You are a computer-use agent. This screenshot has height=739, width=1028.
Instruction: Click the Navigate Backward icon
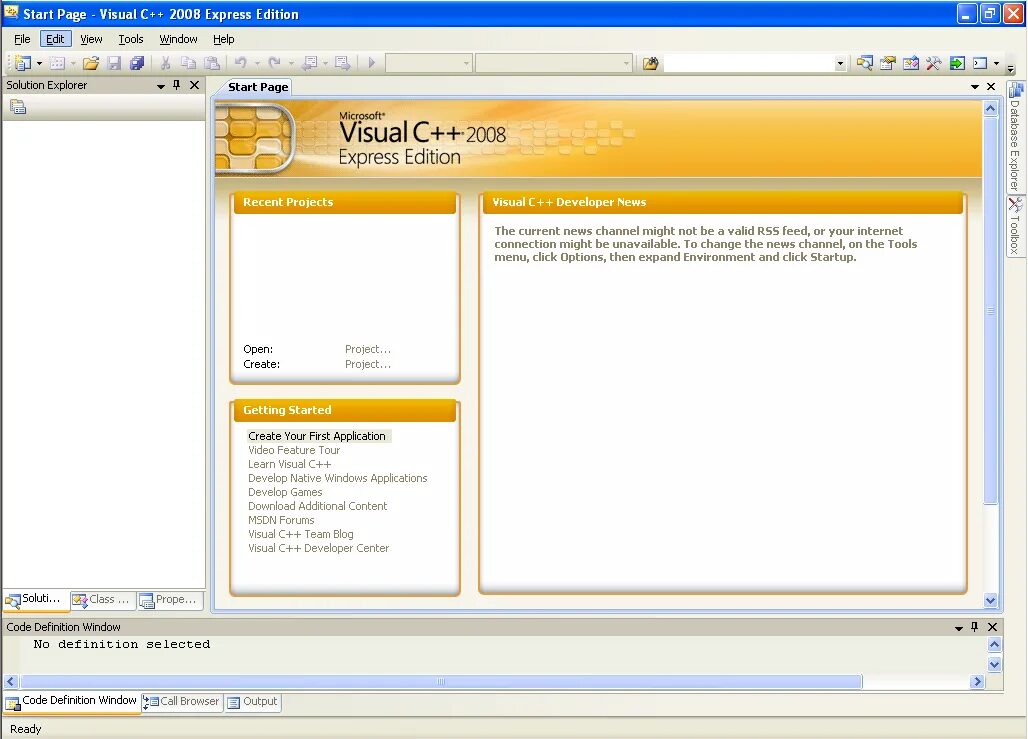coord(309,63)
